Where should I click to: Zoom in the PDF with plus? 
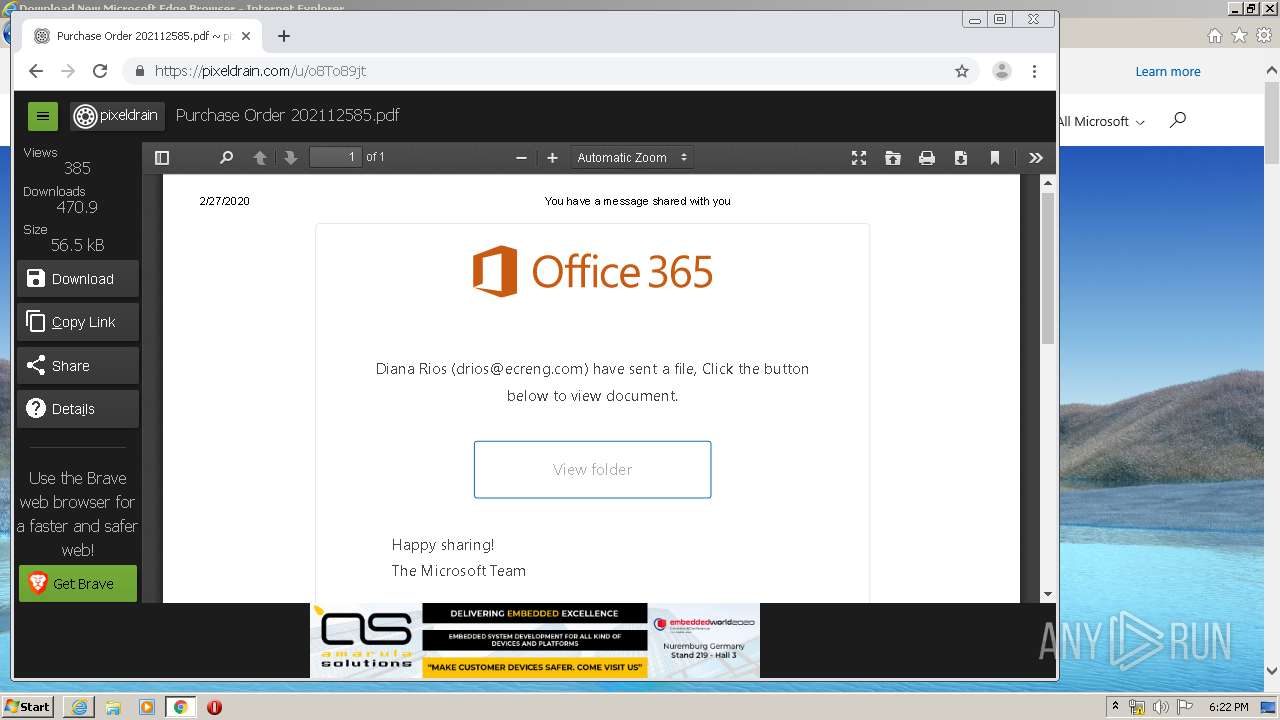(x=552, y=158)
